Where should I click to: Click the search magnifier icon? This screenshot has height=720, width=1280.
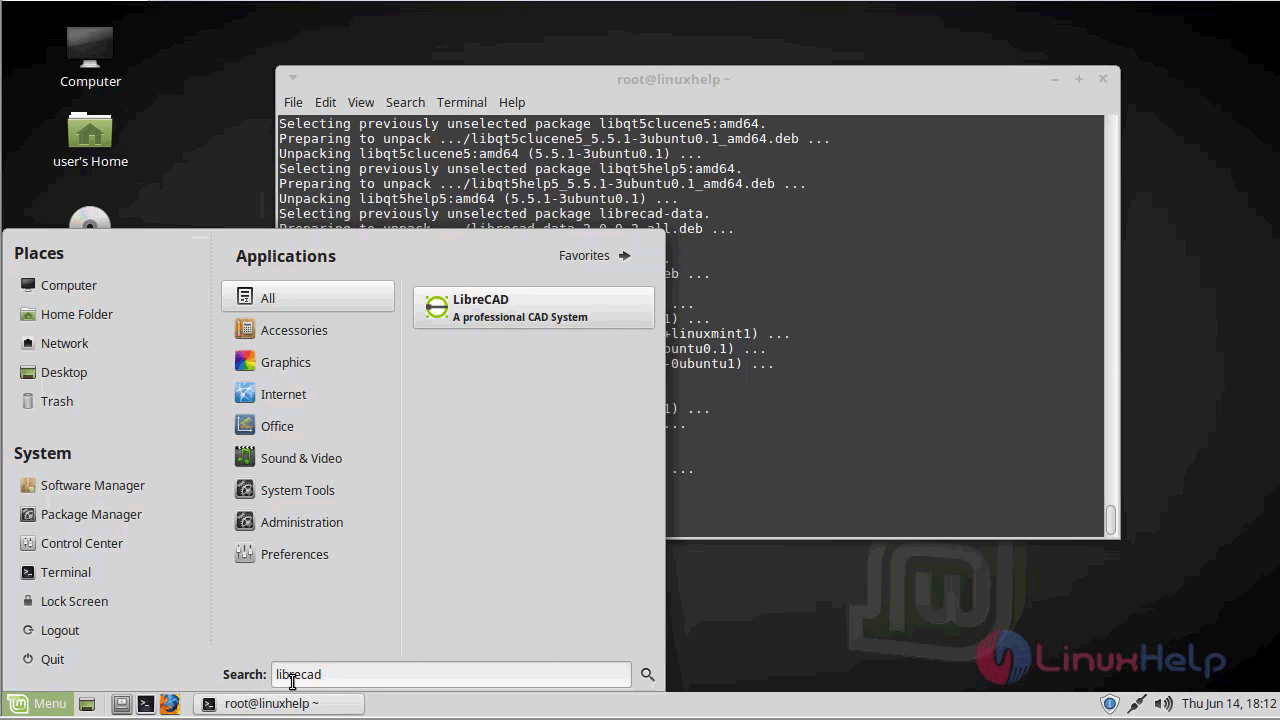click(648, 675)
